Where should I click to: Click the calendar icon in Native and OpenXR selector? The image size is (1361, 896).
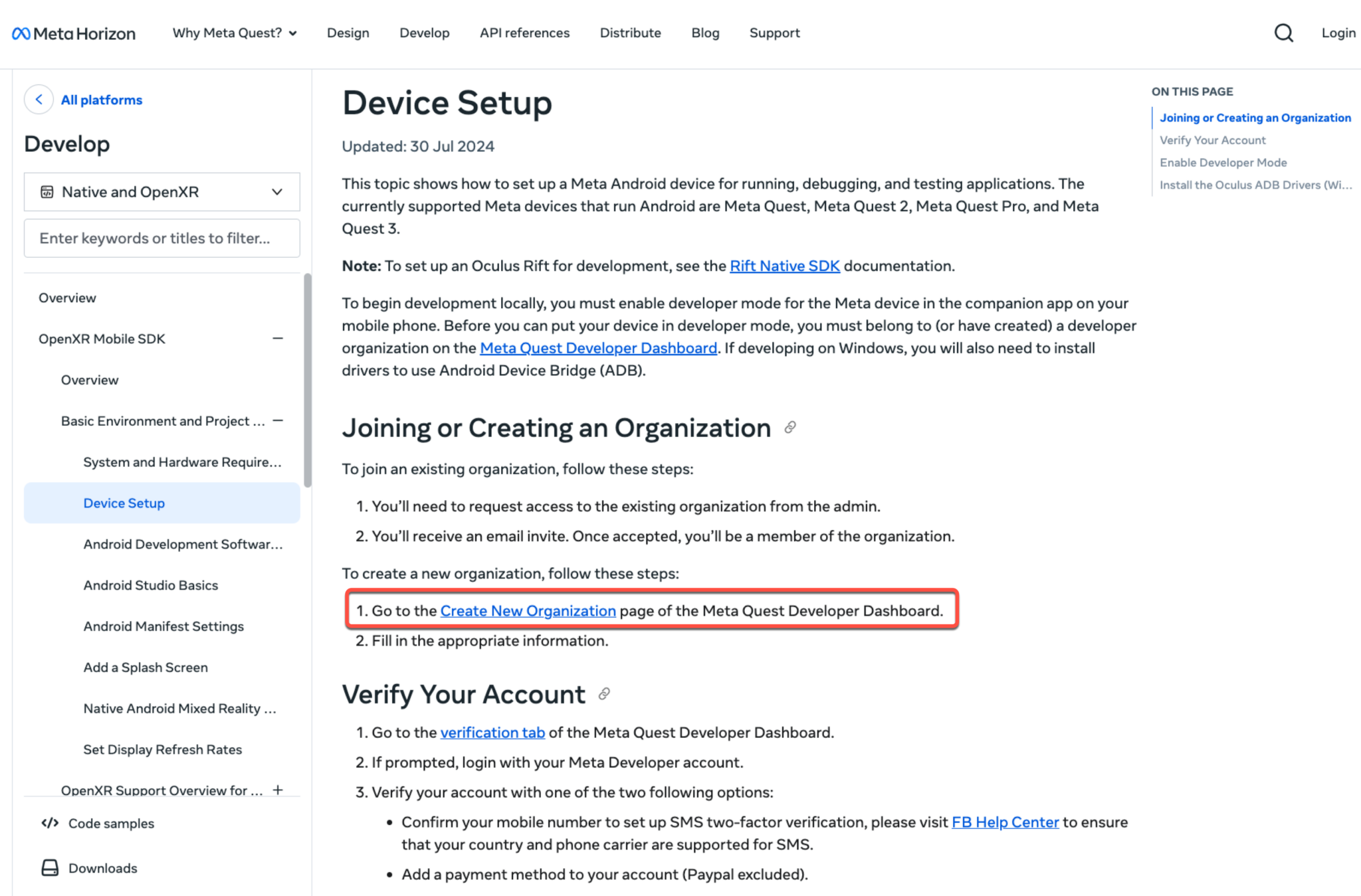[47, 192]
